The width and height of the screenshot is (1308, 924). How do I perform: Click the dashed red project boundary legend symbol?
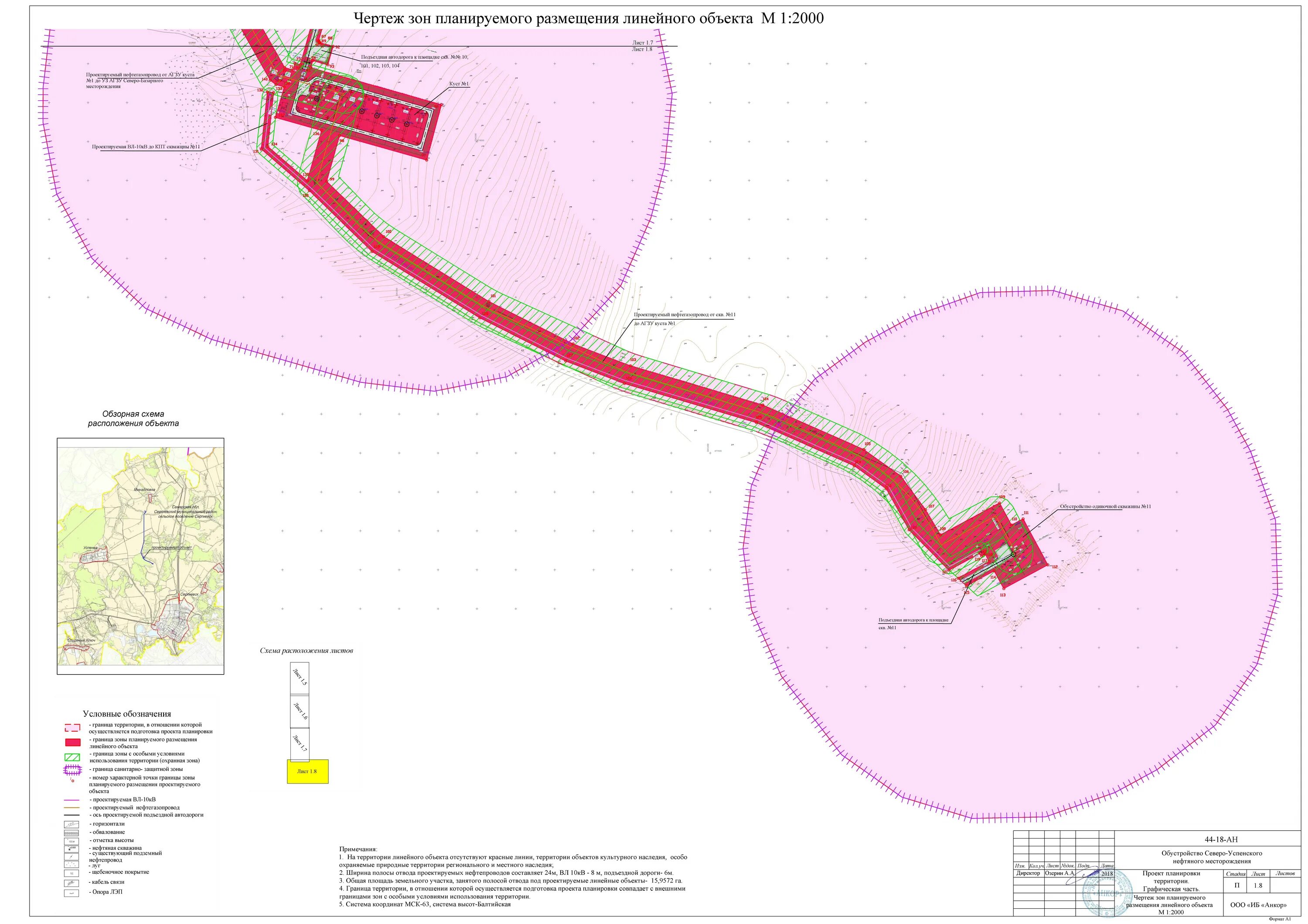pyautogui.click(x=72, y=727)
